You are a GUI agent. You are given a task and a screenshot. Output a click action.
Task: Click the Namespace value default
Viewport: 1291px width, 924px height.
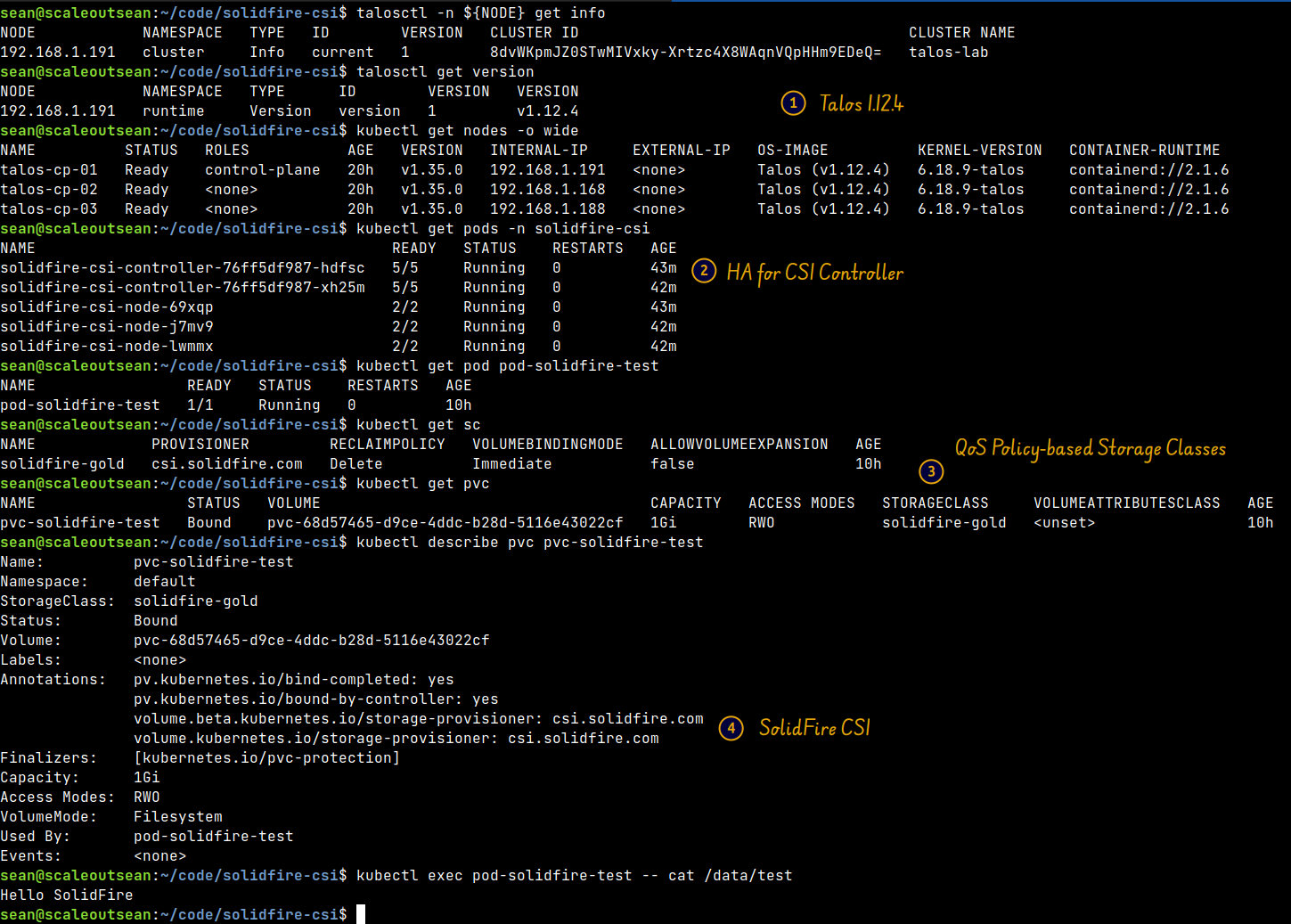pyautogui.click(x=164, y=581)
